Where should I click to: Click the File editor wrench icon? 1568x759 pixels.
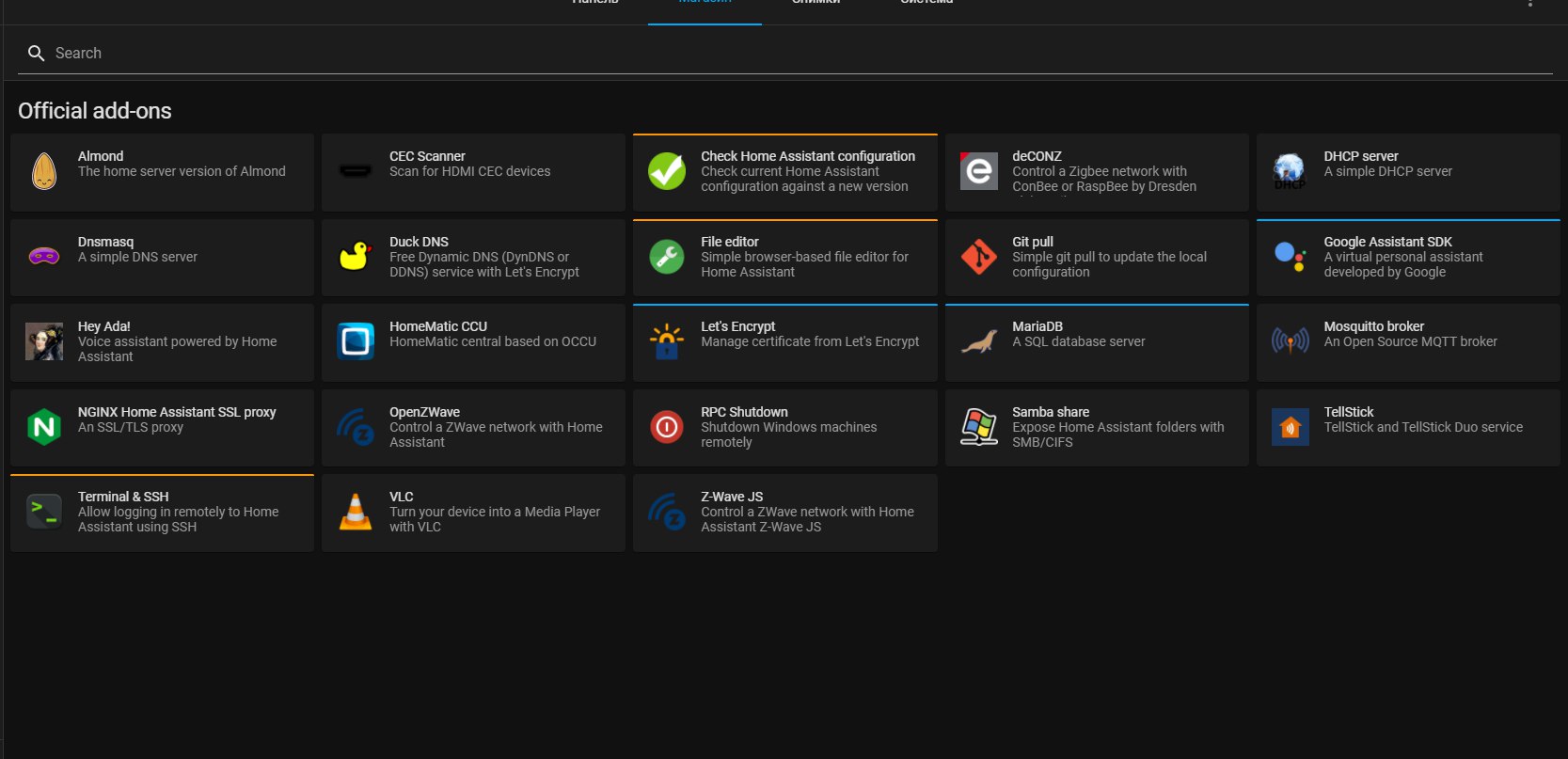click(667, 256)
